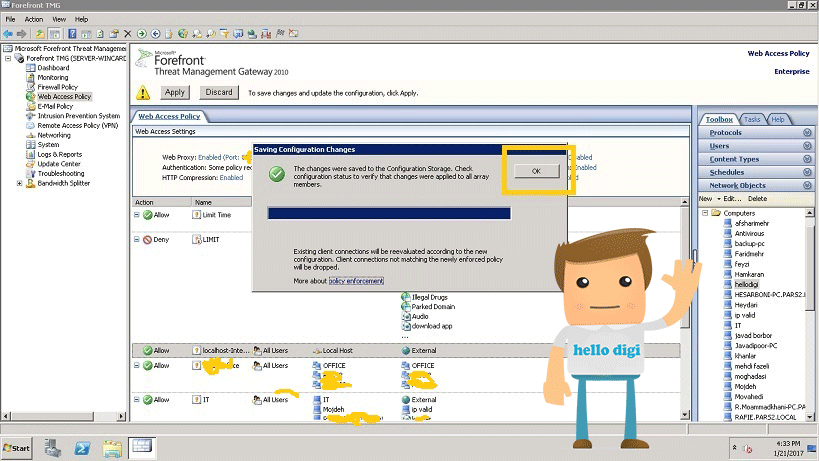Image resolution: width=819 pixels, height=461 pixels.
Task: Click the green circled right-arrow toolbar icon
Action: [x=142, y=34]
